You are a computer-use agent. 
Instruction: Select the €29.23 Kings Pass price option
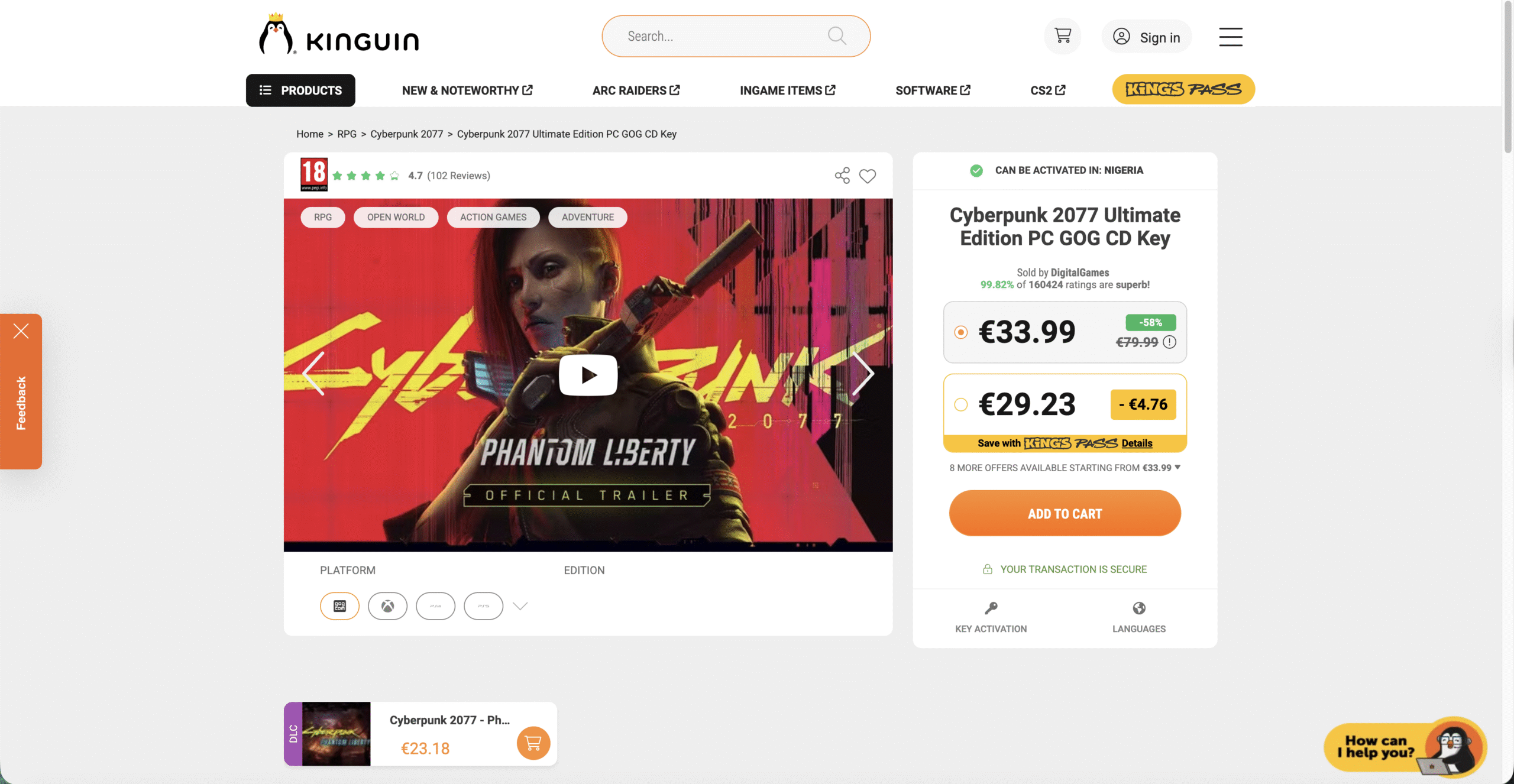tap(960, 404)
